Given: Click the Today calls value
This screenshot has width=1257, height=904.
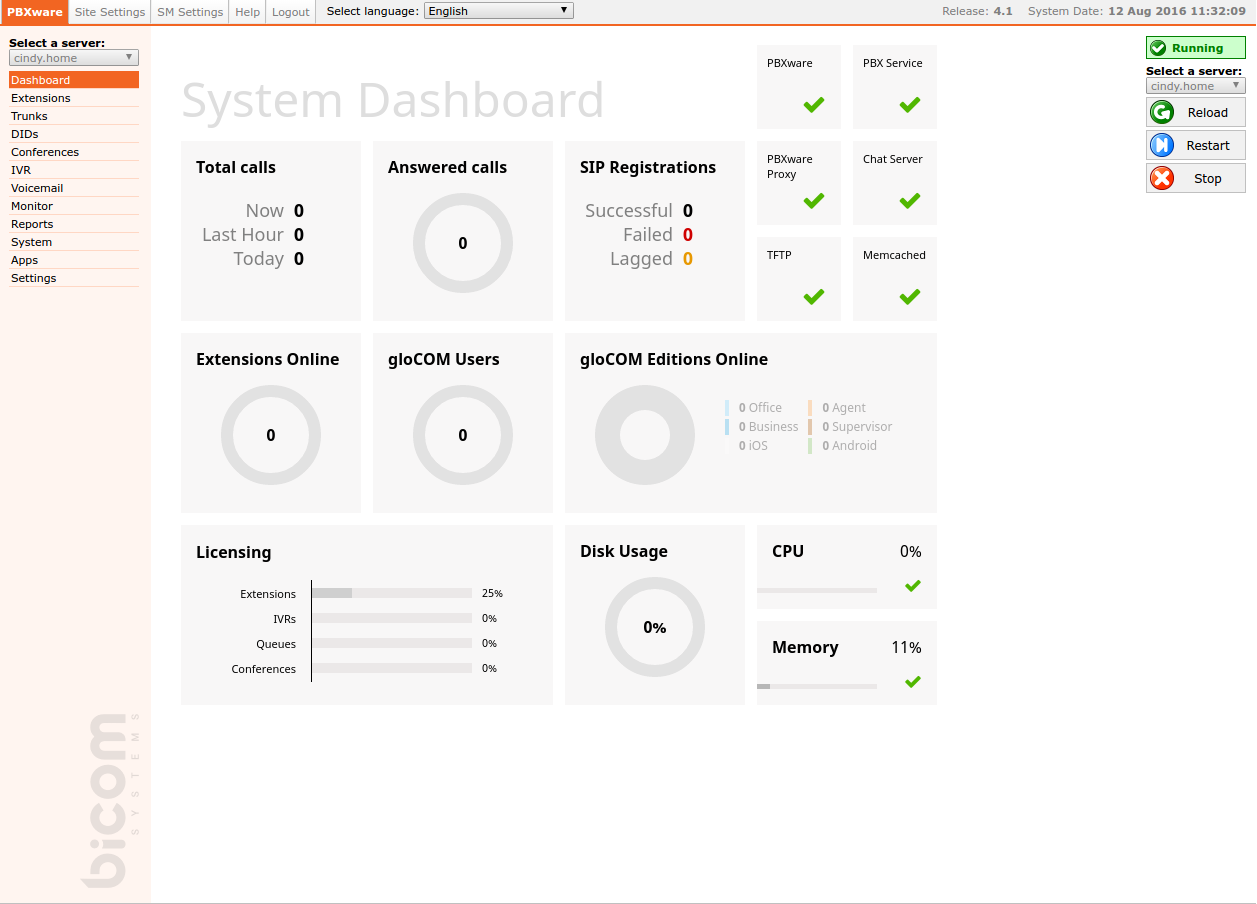Looking at the screenshot, I should point(299,259).
